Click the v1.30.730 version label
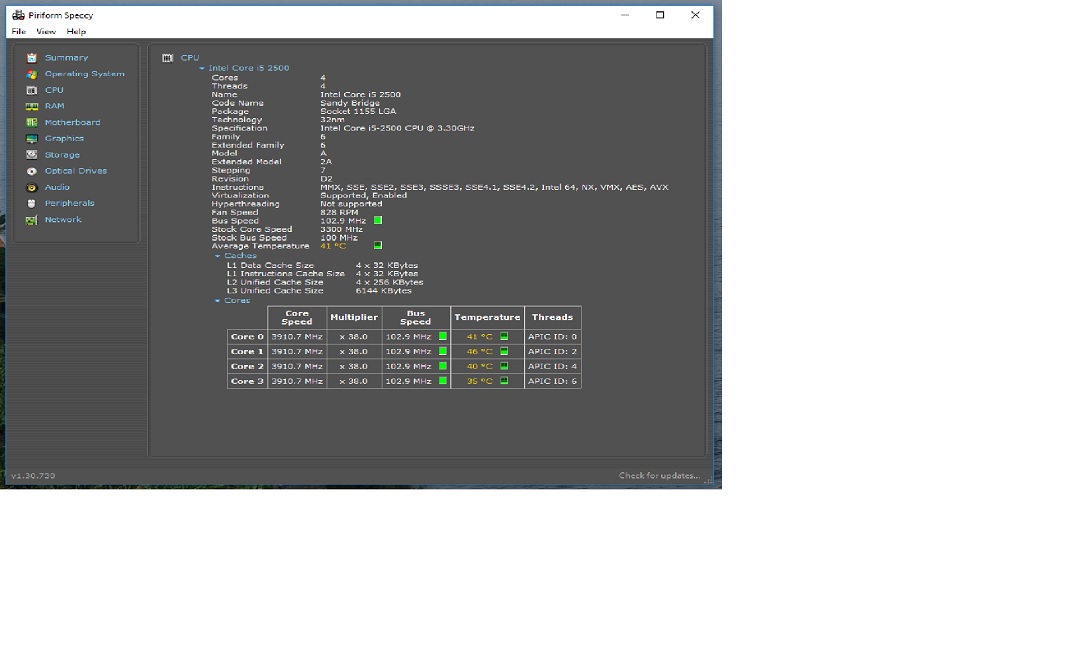This screenshot has width=1080, height=666. (33, 476)
